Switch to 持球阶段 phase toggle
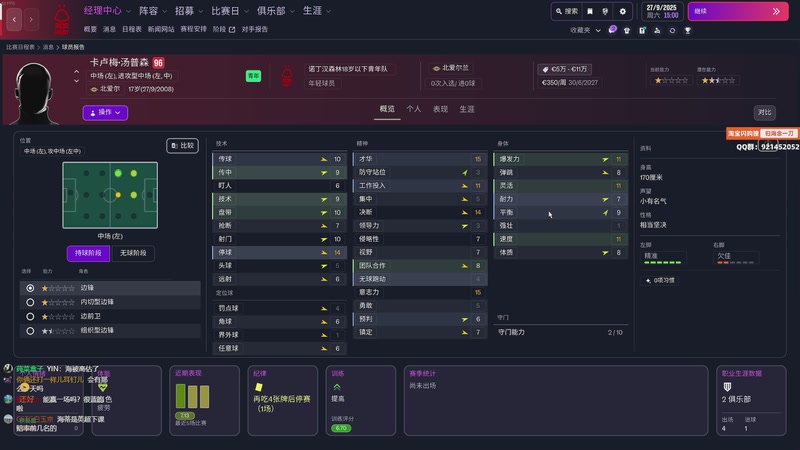Image resolution: width=800 pixels, height=450 pixels. tap(88, 253)
